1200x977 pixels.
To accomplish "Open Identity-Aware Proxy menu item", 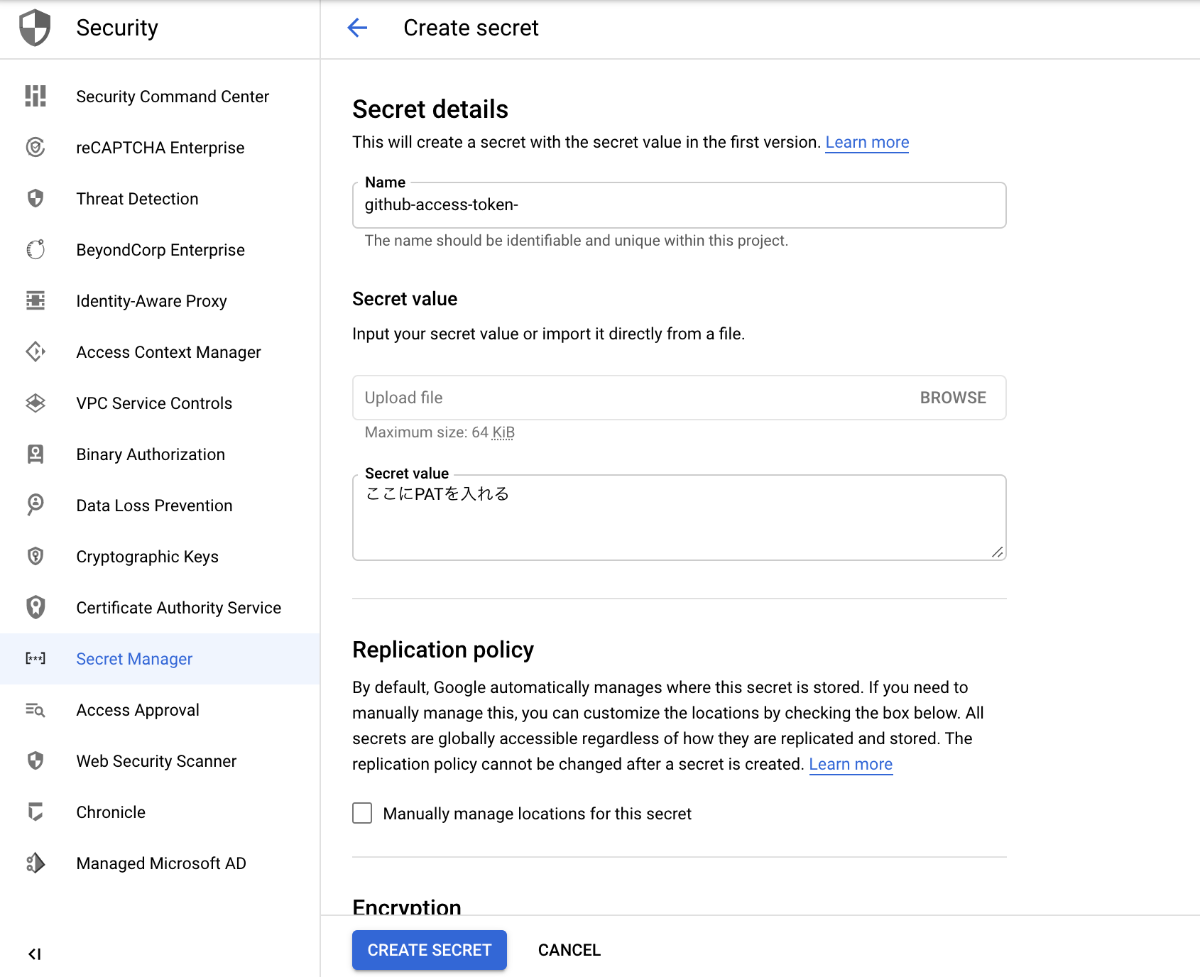I will click(160, 301).
